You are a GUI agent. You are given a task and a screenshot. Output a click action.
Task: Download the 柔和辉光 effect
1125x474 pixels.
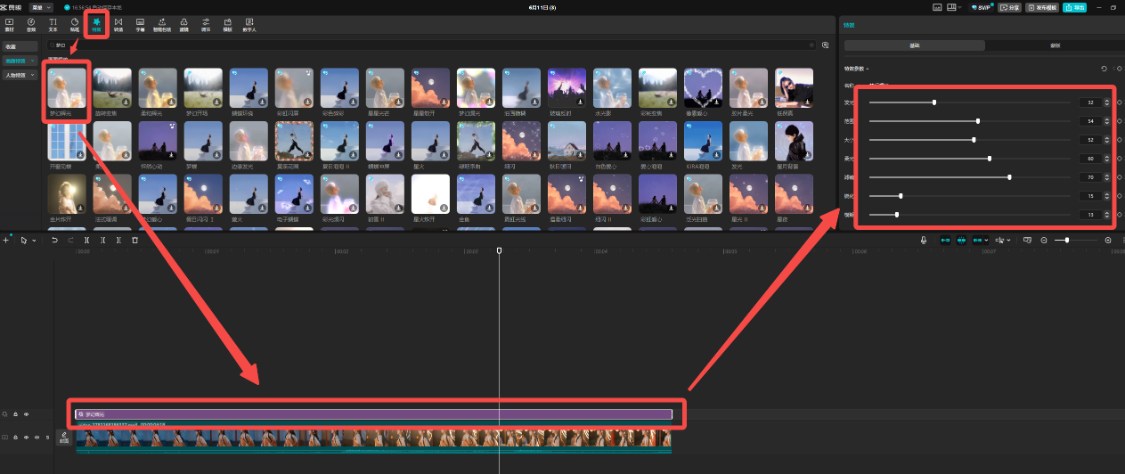171,103
